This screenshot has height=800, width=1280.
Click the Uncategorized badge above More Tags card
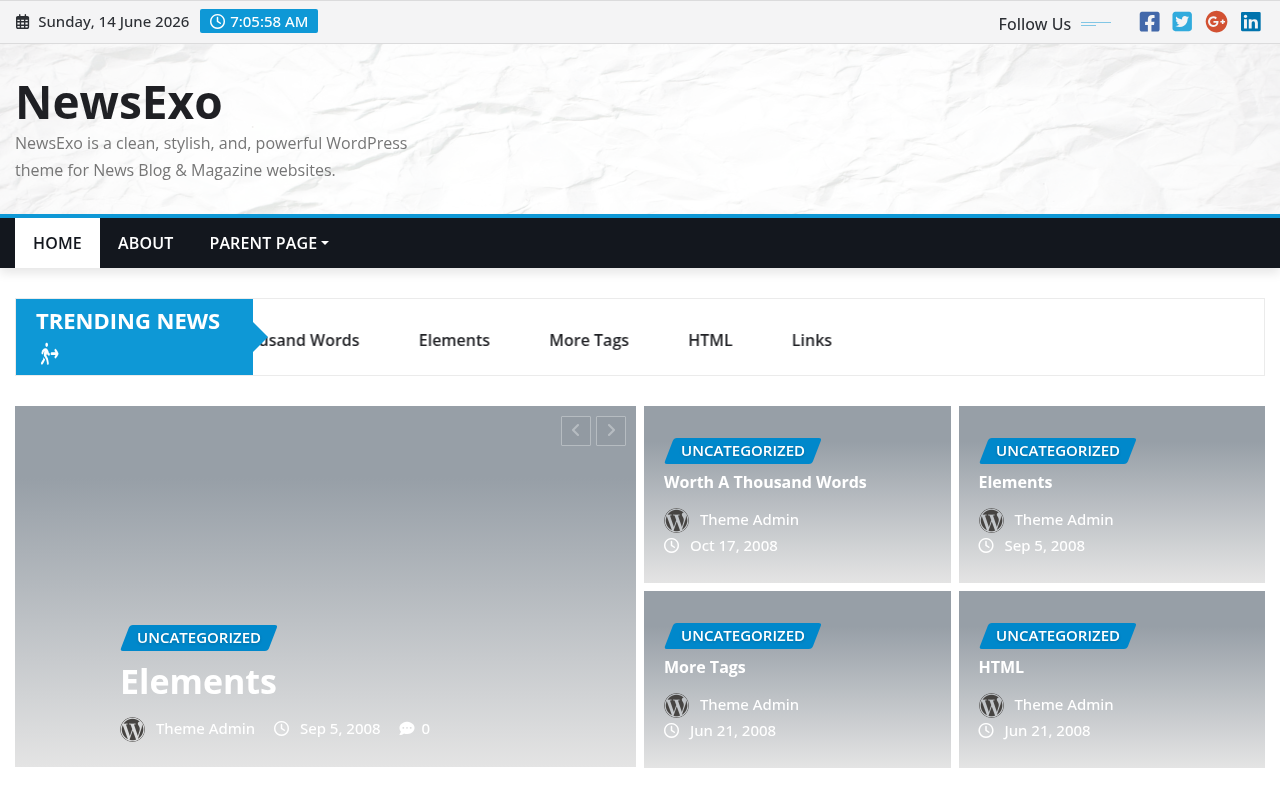[743, 636]
